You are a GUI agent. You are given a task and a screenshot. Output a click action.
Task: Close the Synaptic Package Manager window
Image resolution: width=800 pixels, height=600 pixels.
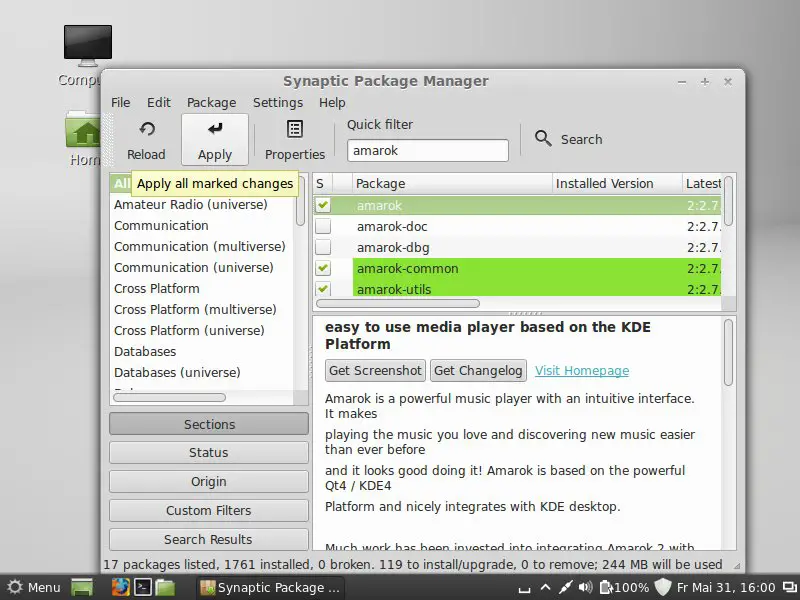[x=728, y=82]
